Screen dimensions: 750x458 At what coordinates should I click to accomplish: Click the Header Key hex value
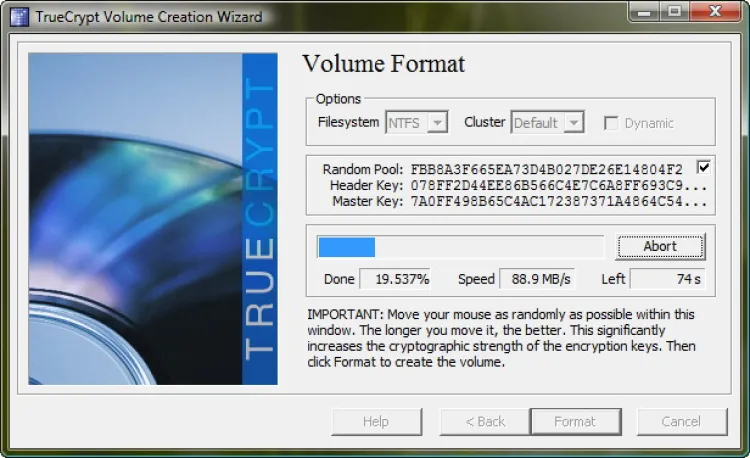click(558, 185)
